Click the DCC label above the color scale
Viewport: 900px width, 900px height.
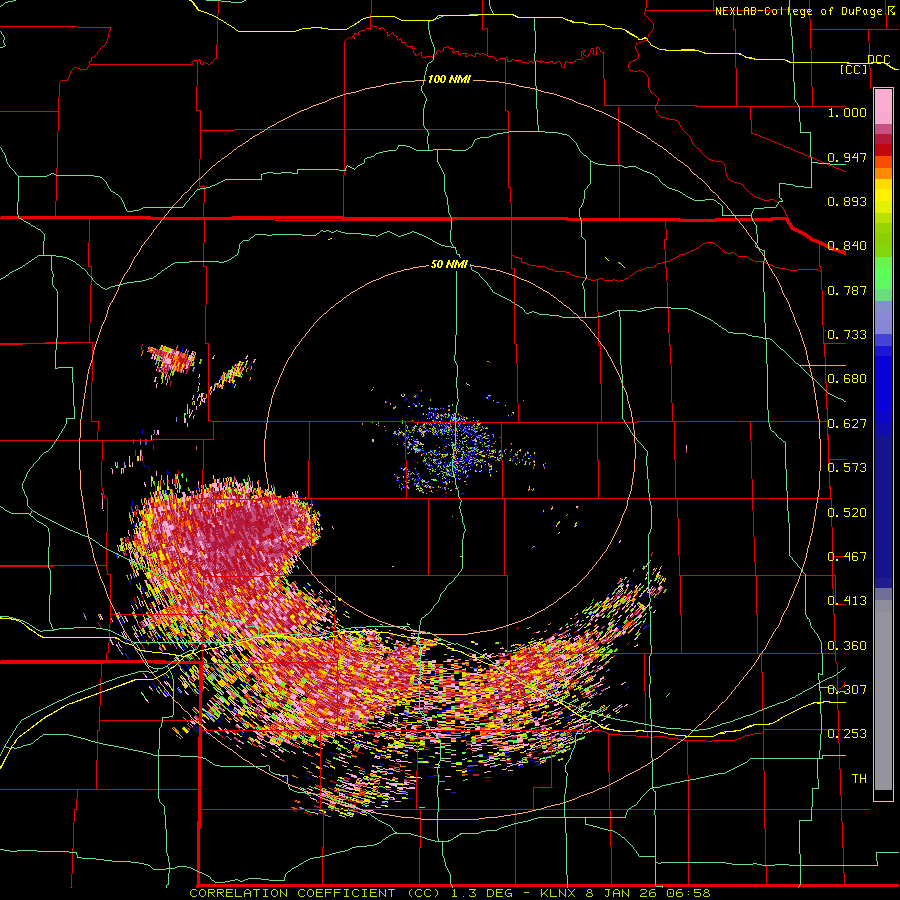[878, 59]
